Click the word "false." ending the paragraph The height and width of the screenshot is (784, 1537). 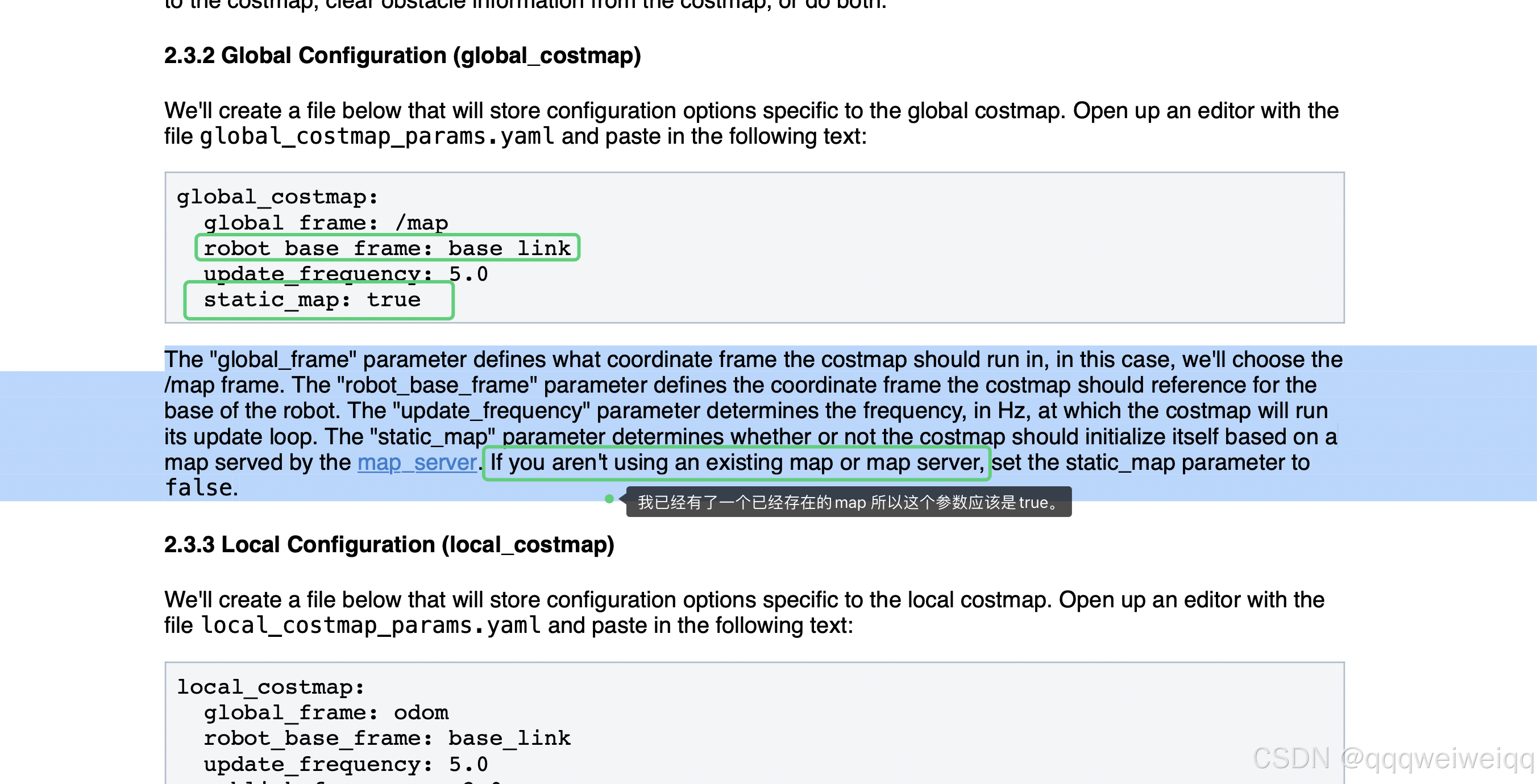[x=201, y=487]
